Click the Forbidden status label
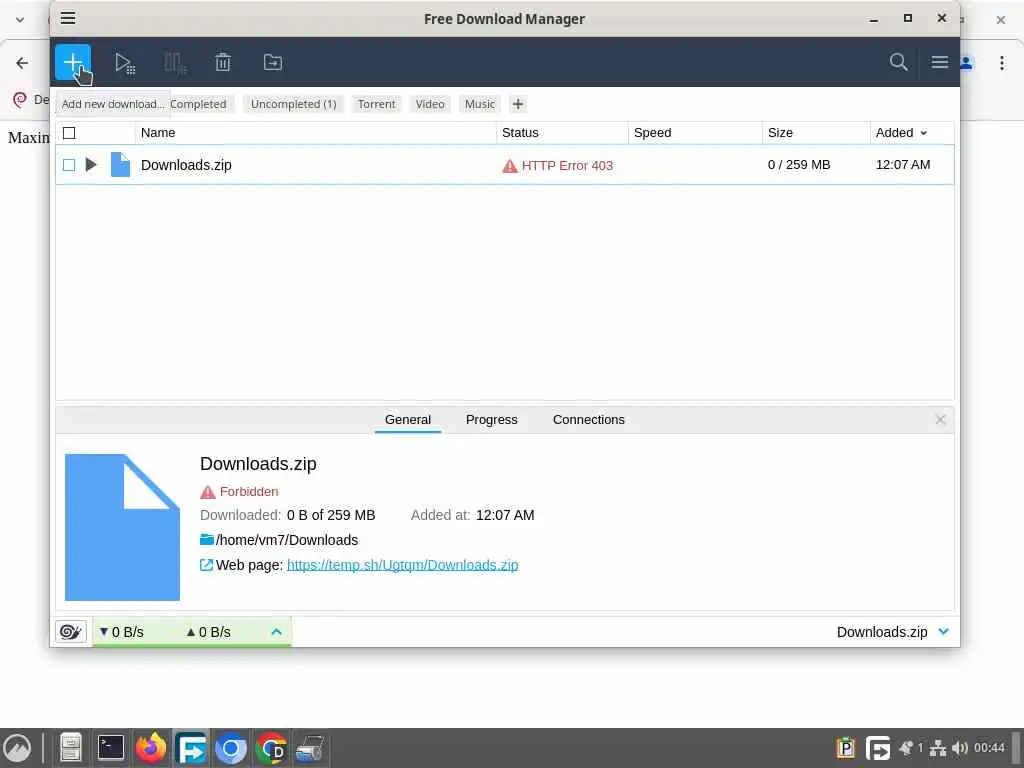 pyautogui.click(x=249, y=492)
